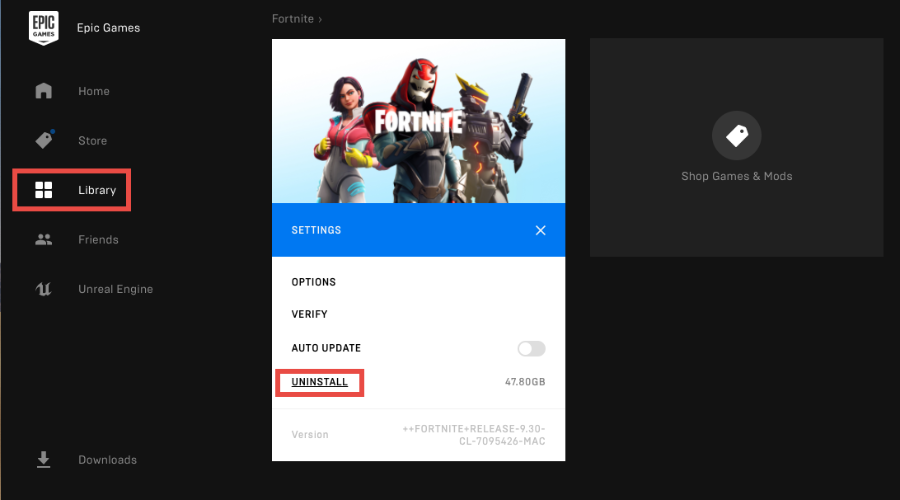The height and width of the screenshot is (500, 900).
Task: Click the Uninstall link
Action: click(319, 382)
